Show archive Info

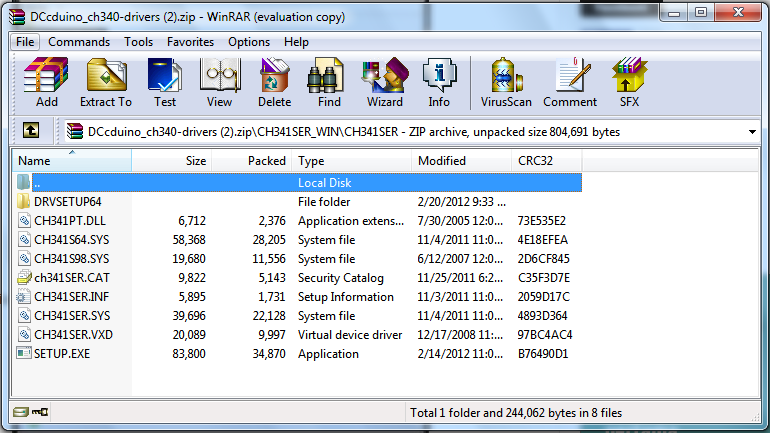439,75
